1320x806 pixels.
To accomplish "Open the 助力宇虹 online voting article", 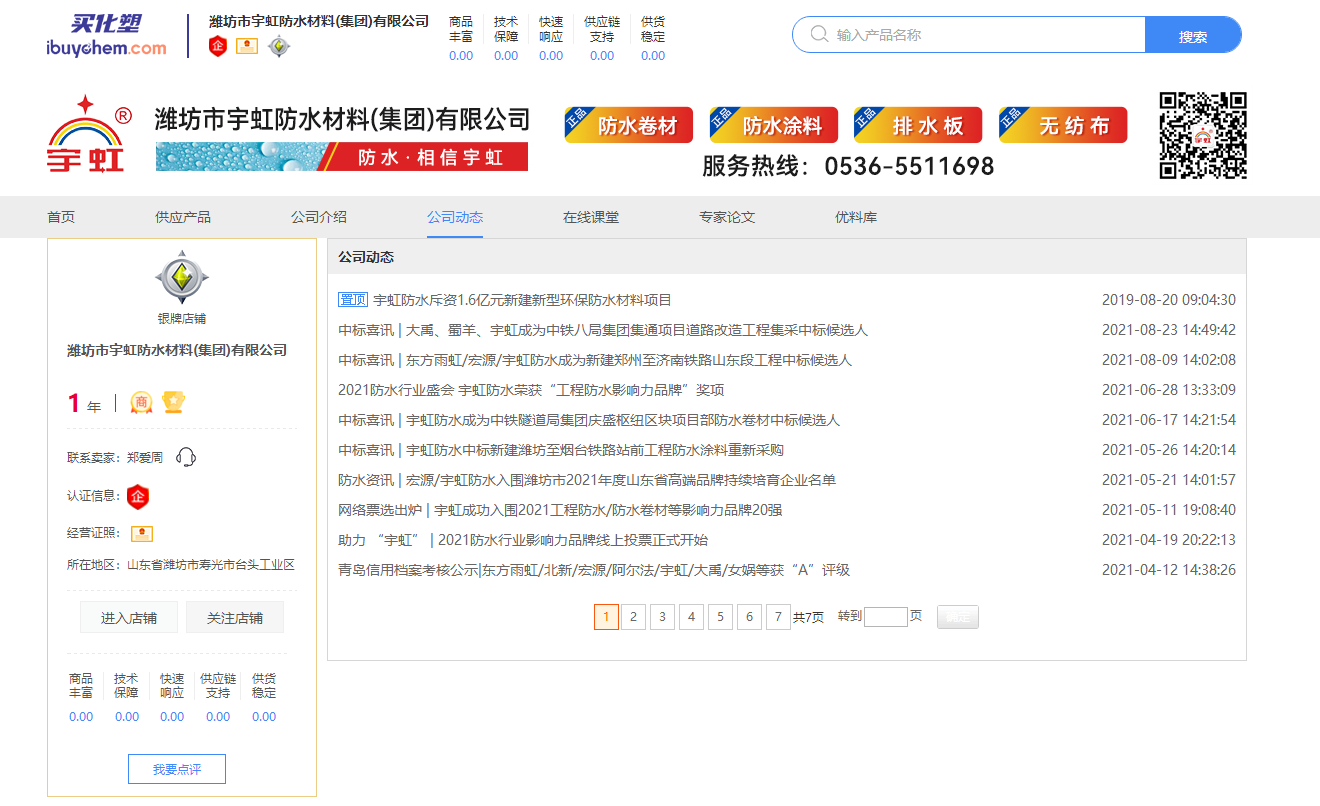I will [523, 540].
